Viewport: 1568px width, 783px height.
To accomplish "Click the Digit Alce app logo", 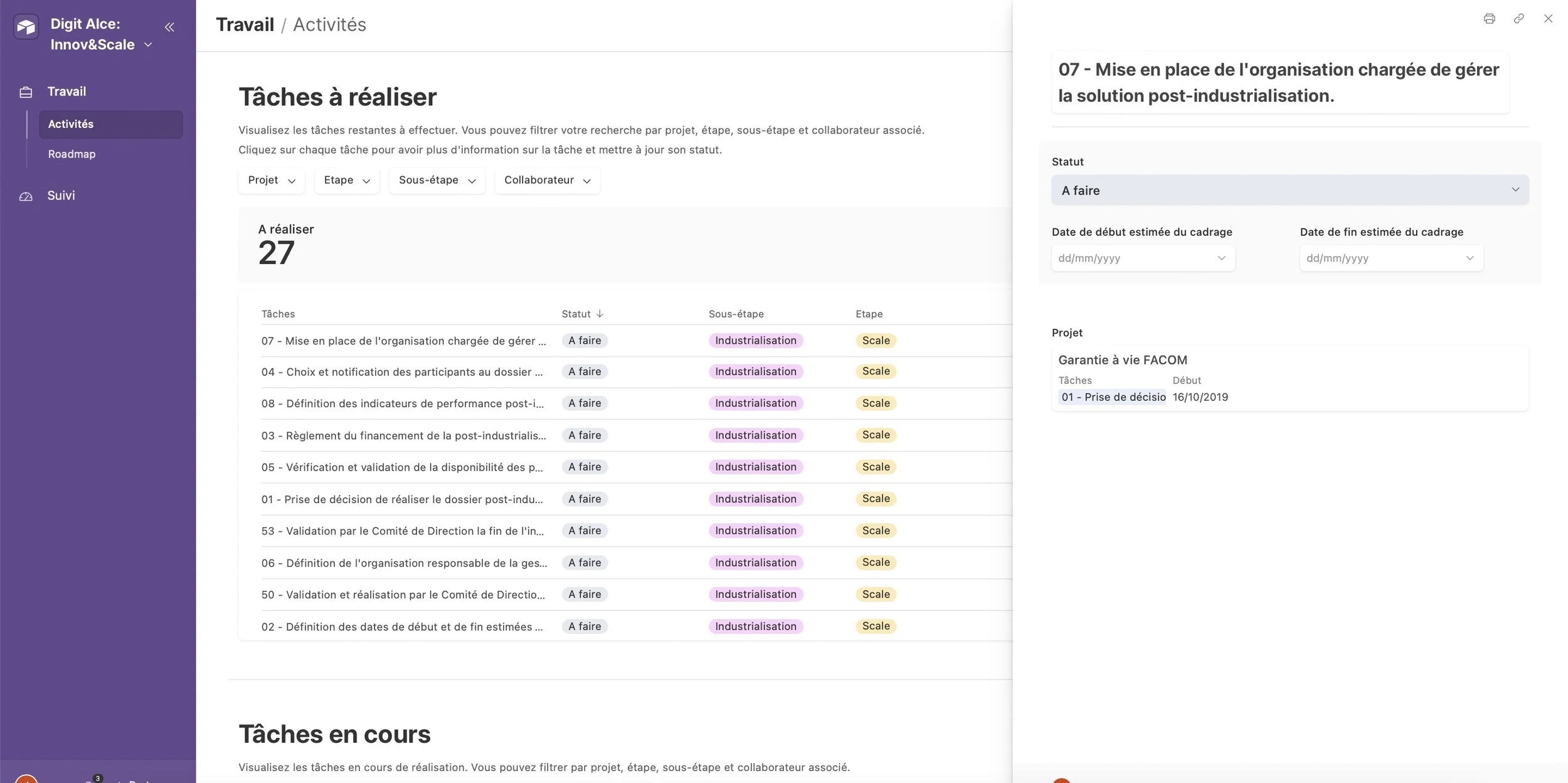I will point(26,26).
